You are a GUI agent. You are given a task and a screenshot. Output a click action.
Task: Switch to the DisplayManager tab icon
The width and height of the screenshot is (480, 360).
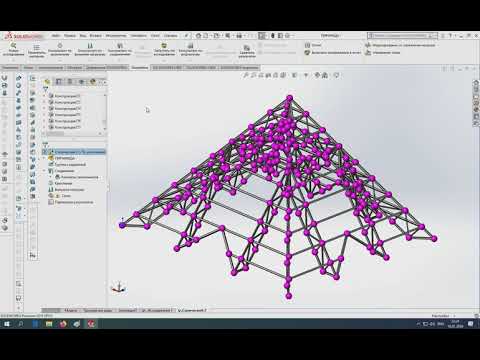93,82
